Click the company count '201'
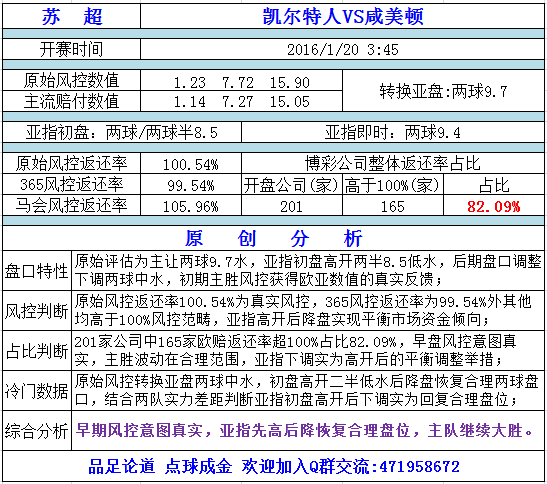This screenshot has height=484, width=547. click(x=291, y=206)
